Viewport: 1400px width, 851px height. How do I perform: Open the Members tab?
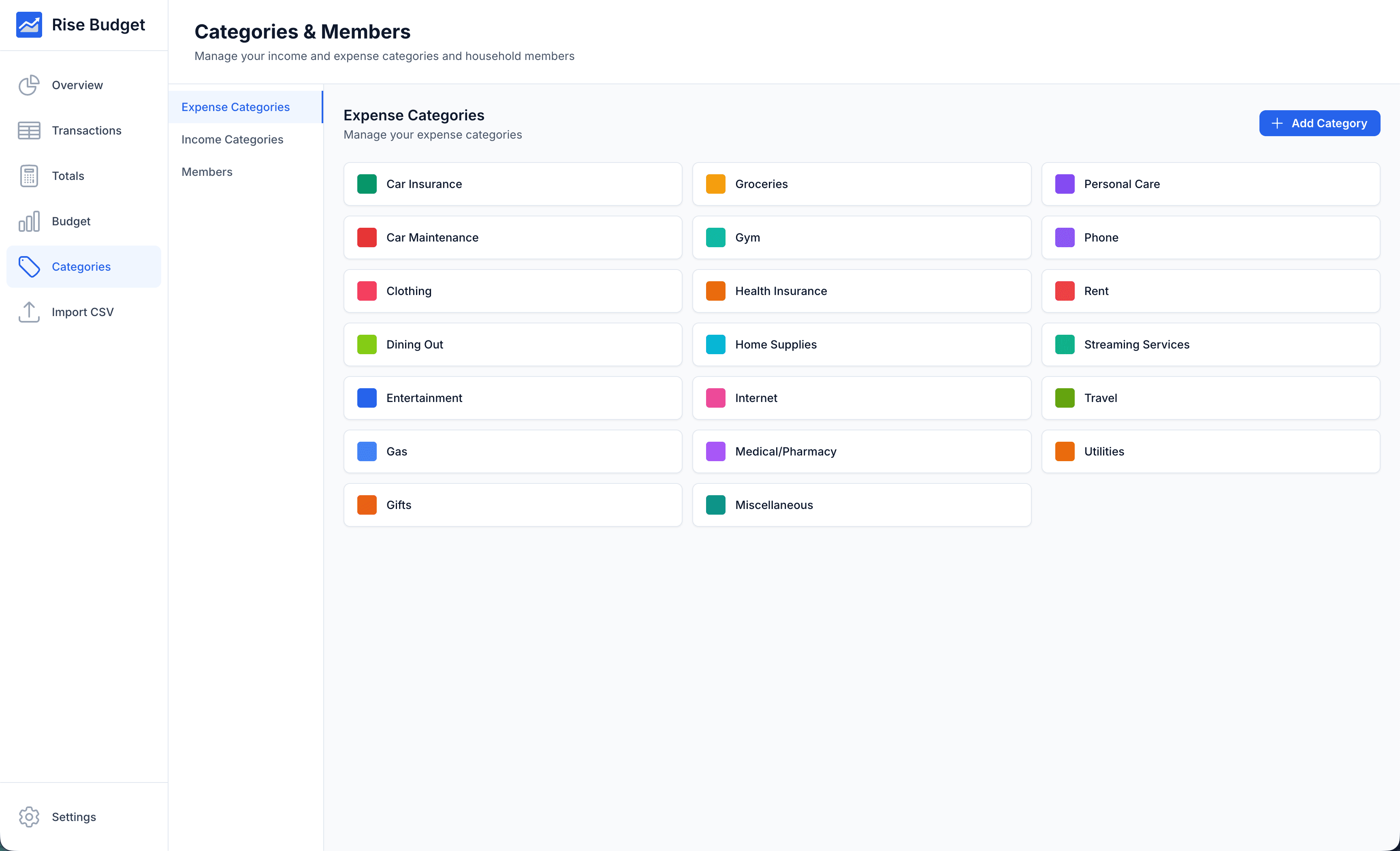206,172
